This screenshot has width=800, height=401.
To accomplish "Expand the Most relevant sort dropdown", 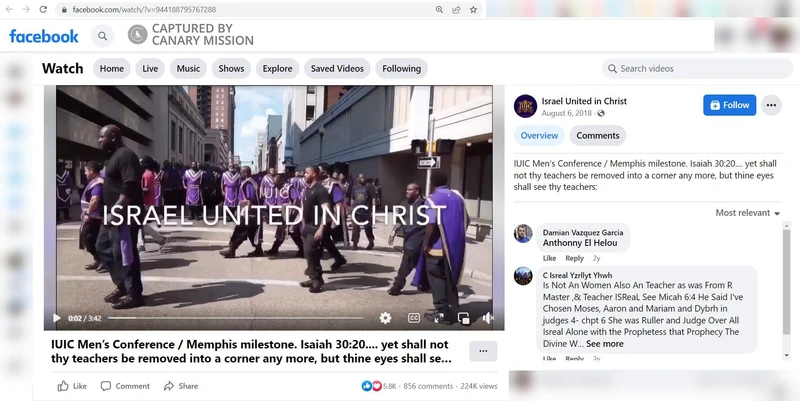I will 747,213.
